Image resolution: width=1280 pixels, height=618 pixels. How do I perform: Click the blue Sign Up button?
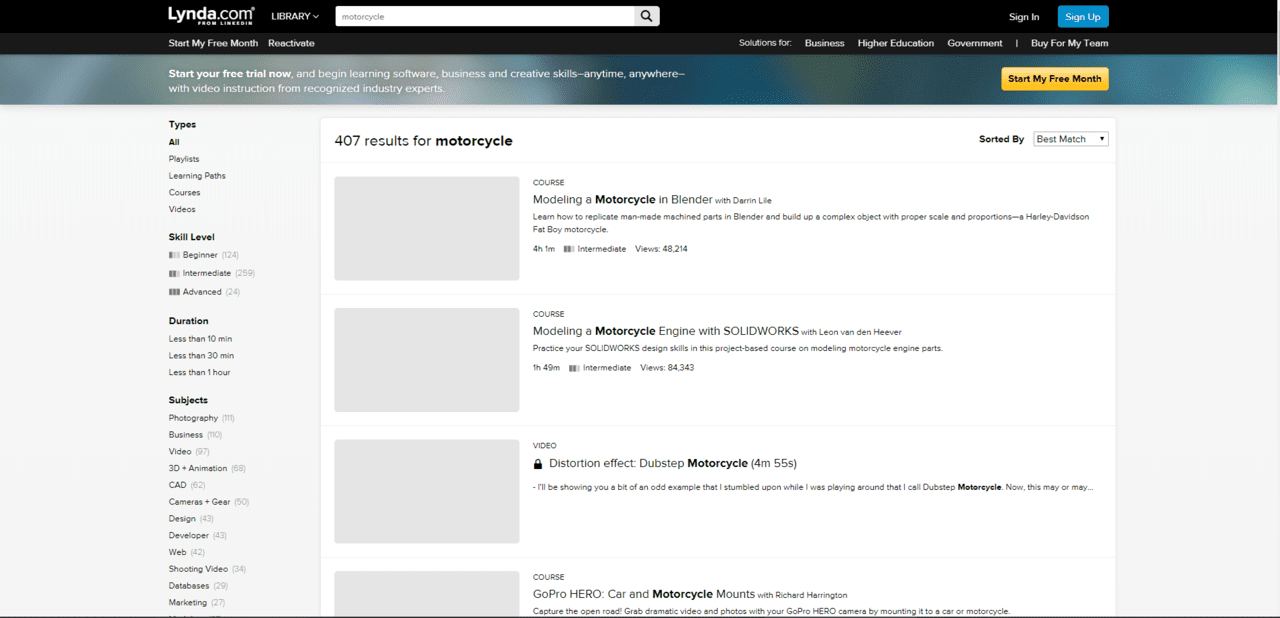[1083, 16]
